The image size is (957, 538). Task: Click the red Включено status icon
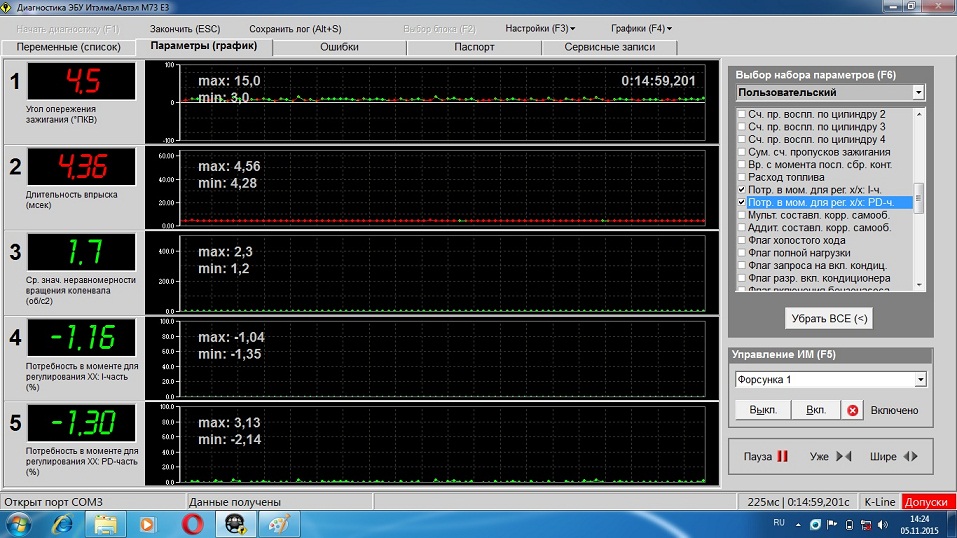853,410
